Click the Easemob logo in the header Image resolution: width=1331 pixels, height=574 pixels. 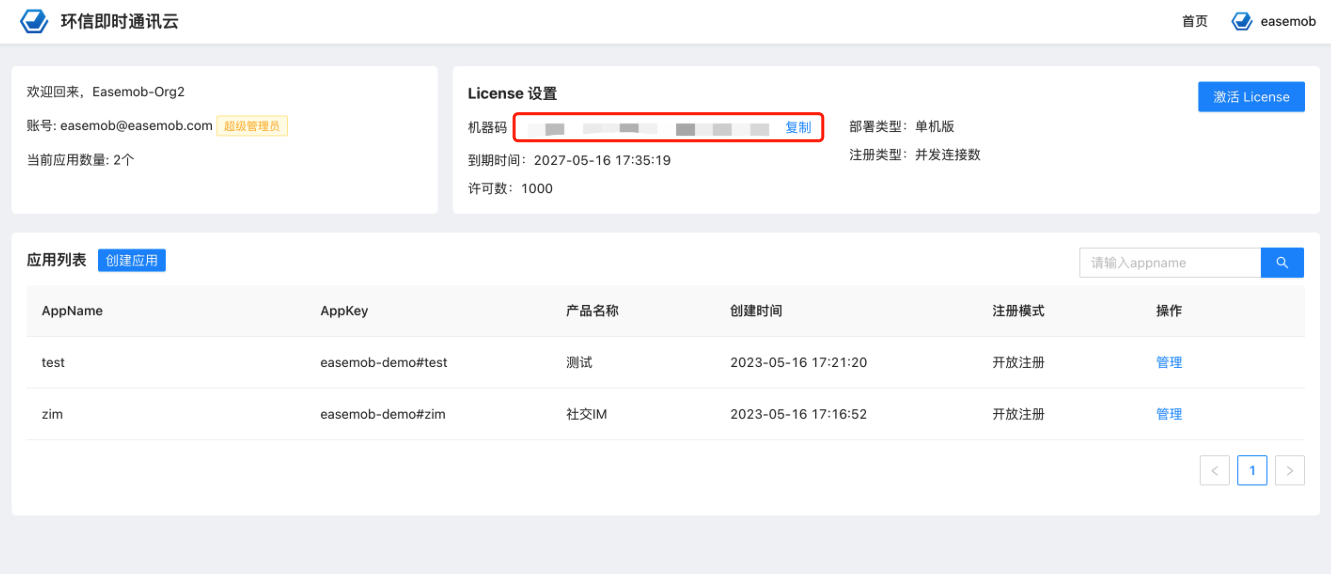34,20
